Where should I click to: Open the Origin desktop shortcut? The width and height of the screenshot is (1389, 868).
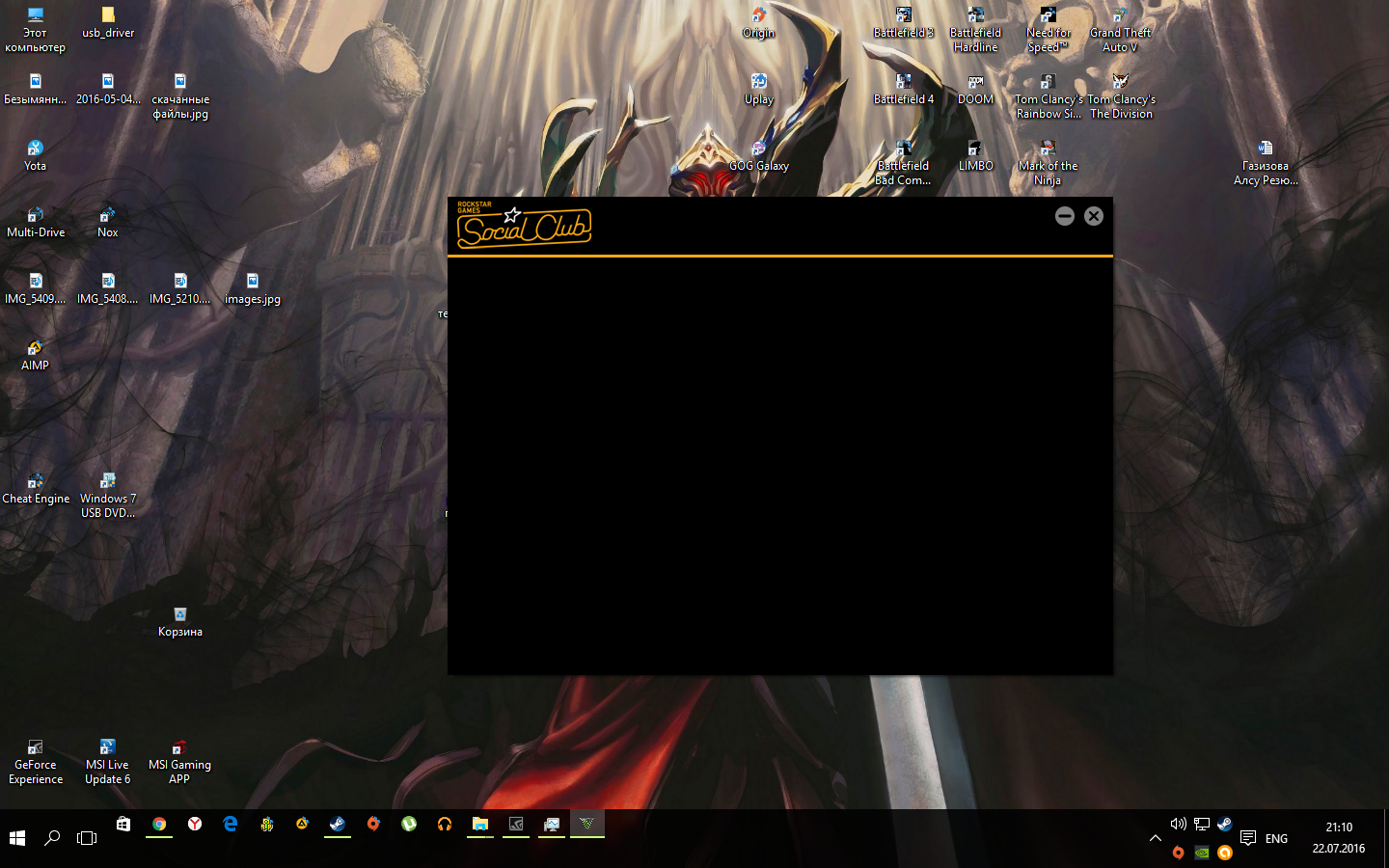pos(759,23)
